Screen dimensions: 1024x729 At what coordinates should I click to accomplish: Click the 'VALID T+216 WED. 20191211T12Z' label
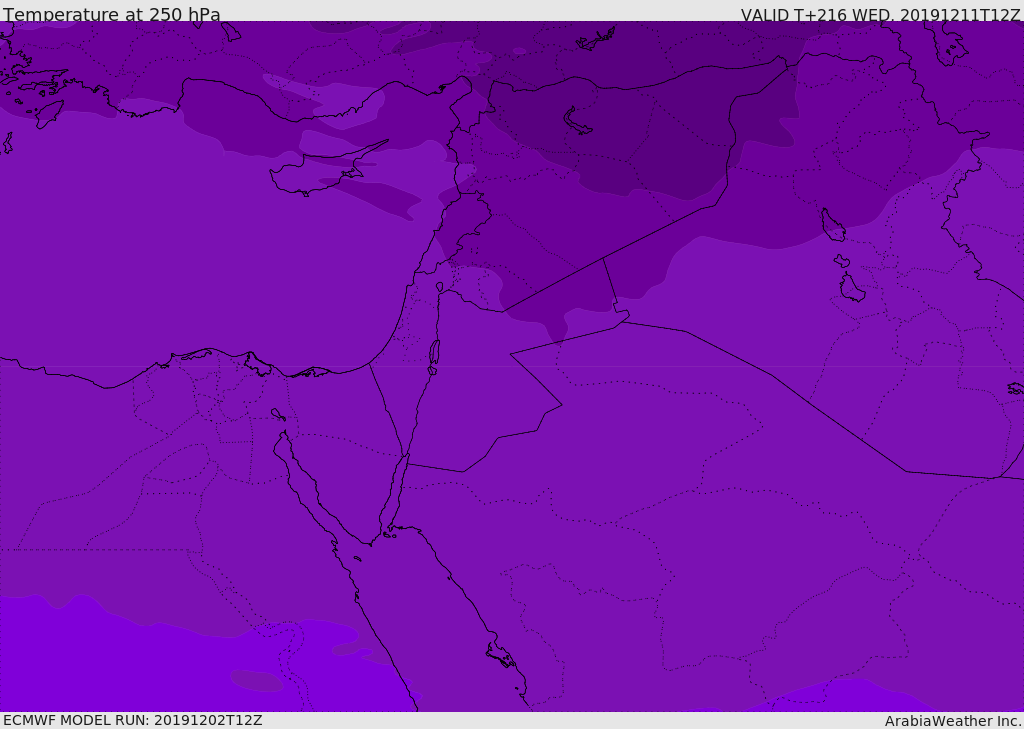point(880,14)
